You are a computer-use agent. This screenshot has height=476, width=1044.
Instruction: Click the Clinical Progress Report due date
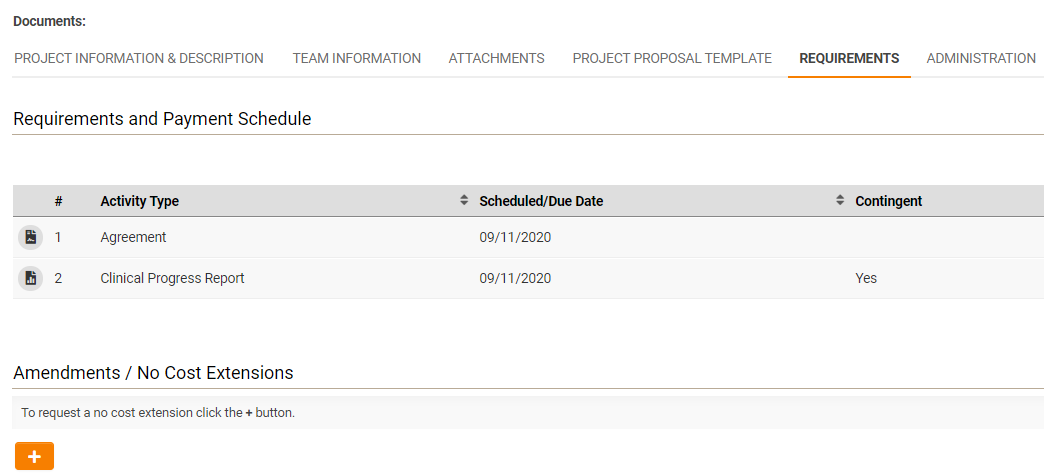tap(515, 279)
